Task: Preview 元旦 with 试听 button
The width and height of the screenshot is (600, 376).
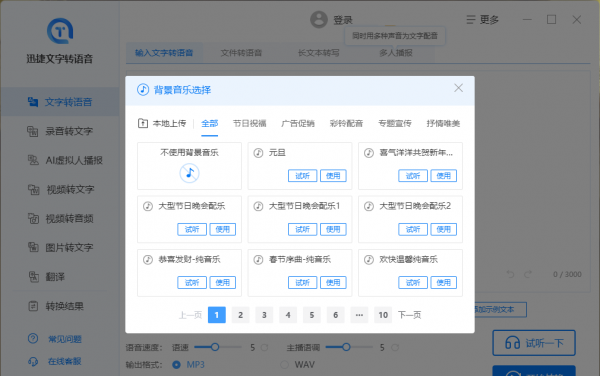Action: point(302,176)
